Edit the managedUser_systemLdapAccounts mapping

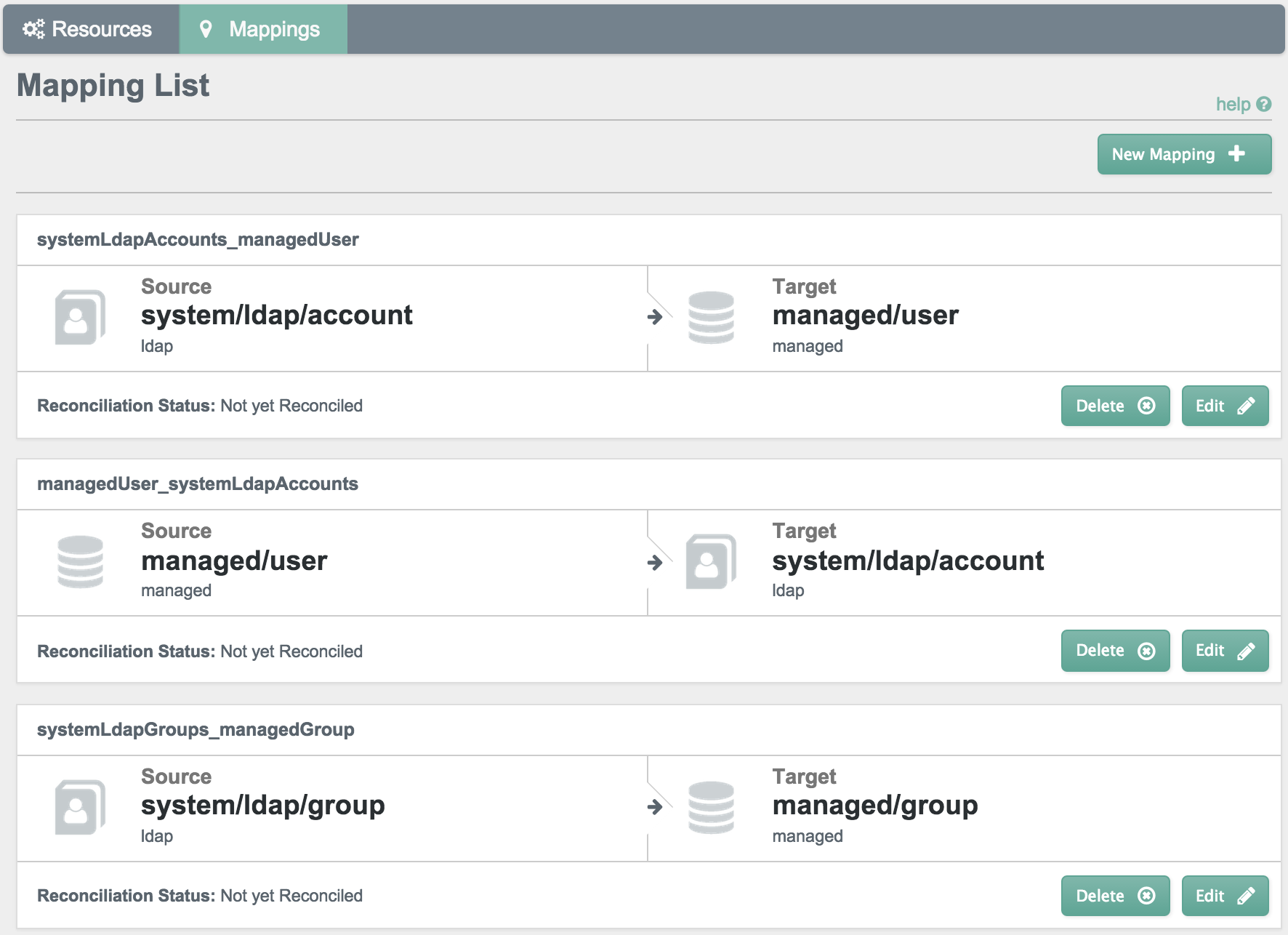1225,651
